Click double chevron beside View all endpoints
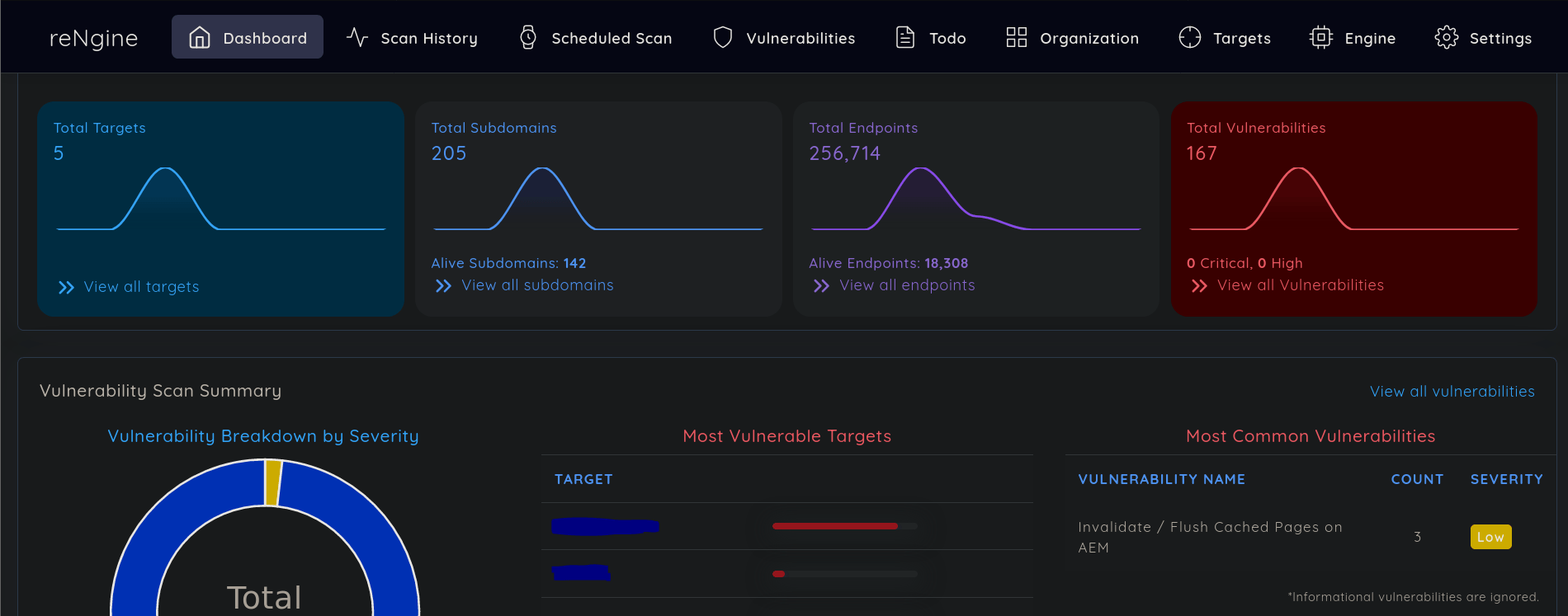The height and width of the screenshot is (616, 1568). [821, 285]
